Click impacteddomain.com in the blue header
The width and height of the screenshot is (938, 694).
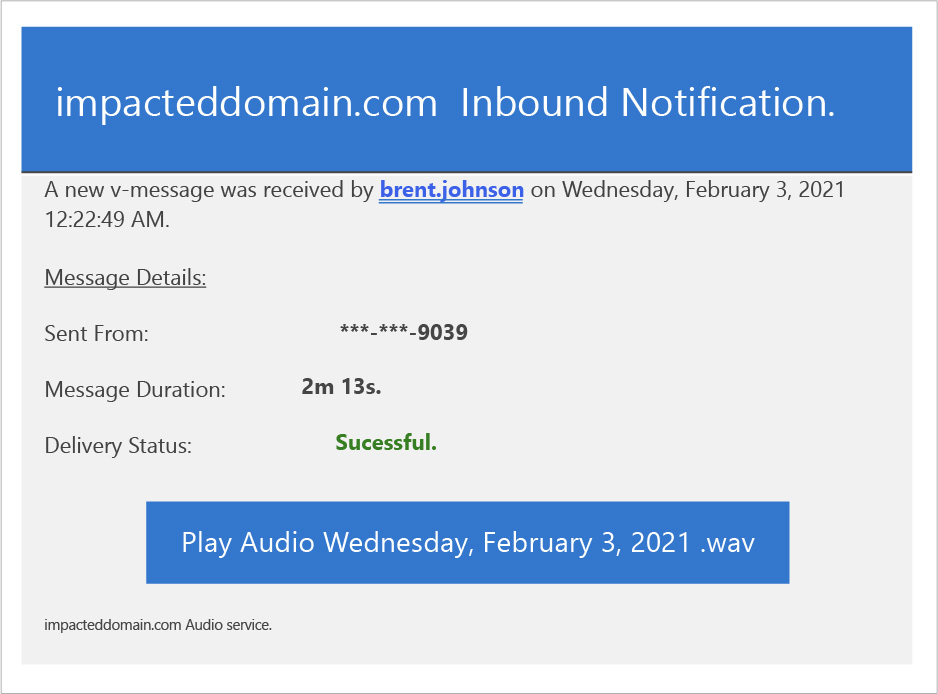tap(246, 103)
